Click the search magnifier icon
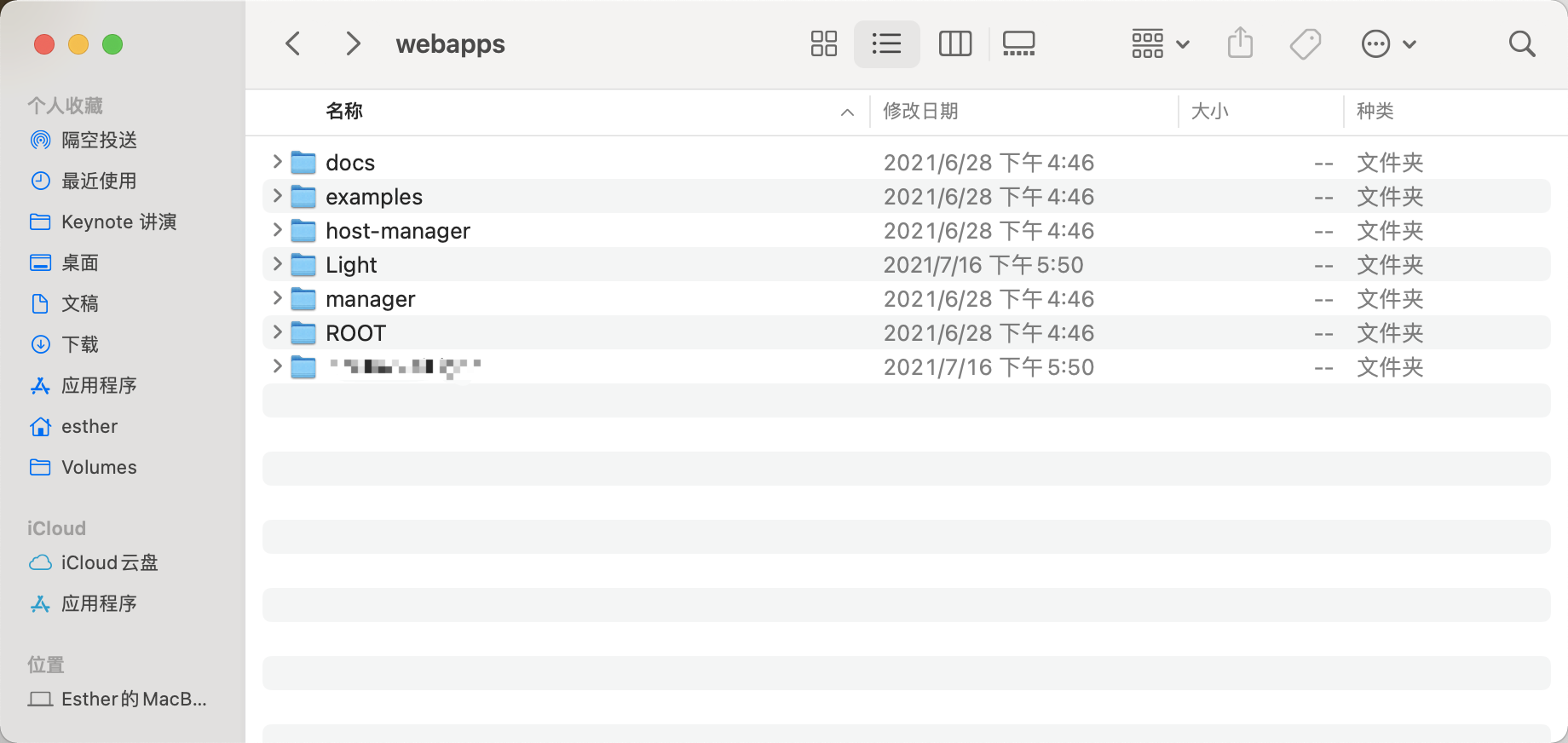The height and width of the screenshot is (743, 1568). click(x=1522, y=43)
